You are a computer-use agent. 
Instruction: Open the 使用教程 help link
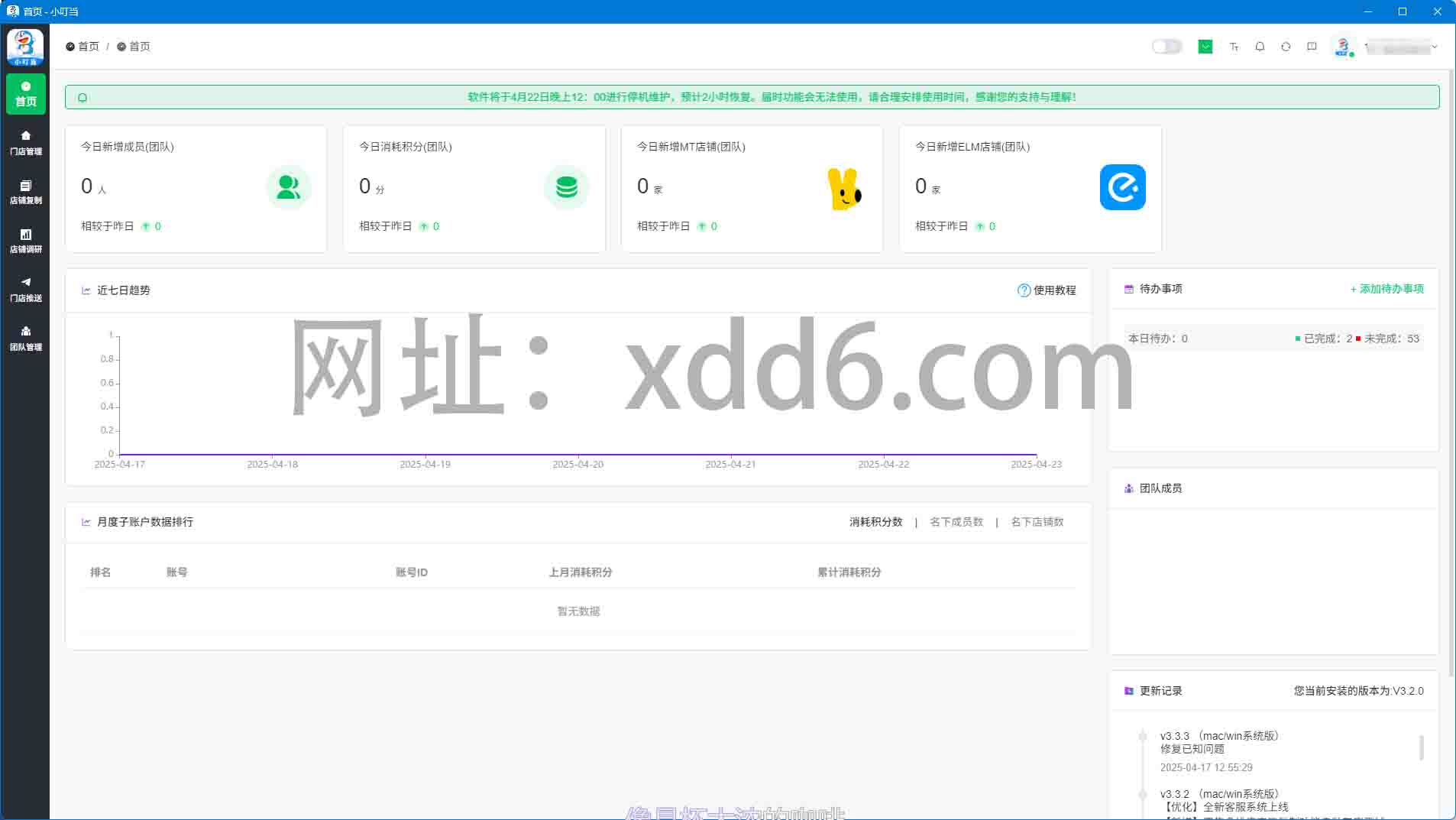[1047, 290]
